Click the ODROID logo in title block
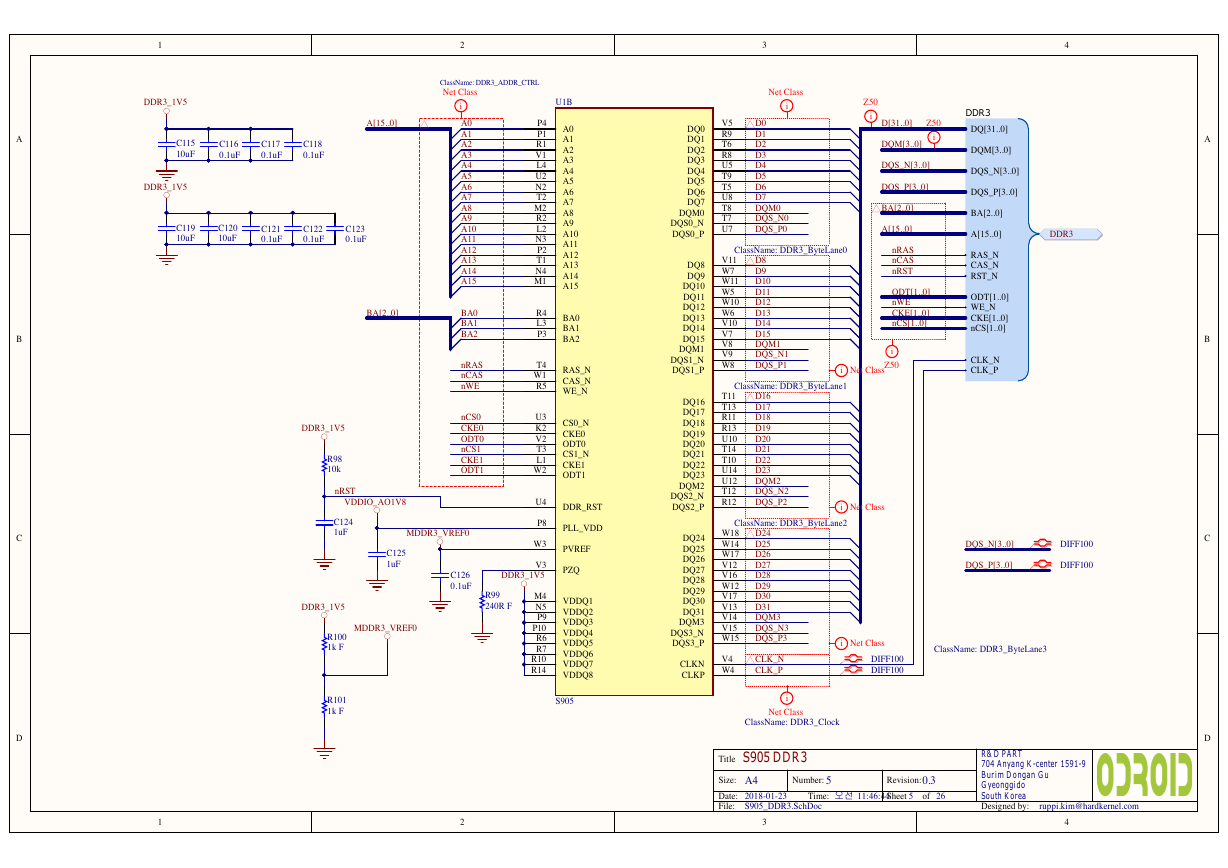Viewport: 1228px width, 868px height. pos(1145,773)
